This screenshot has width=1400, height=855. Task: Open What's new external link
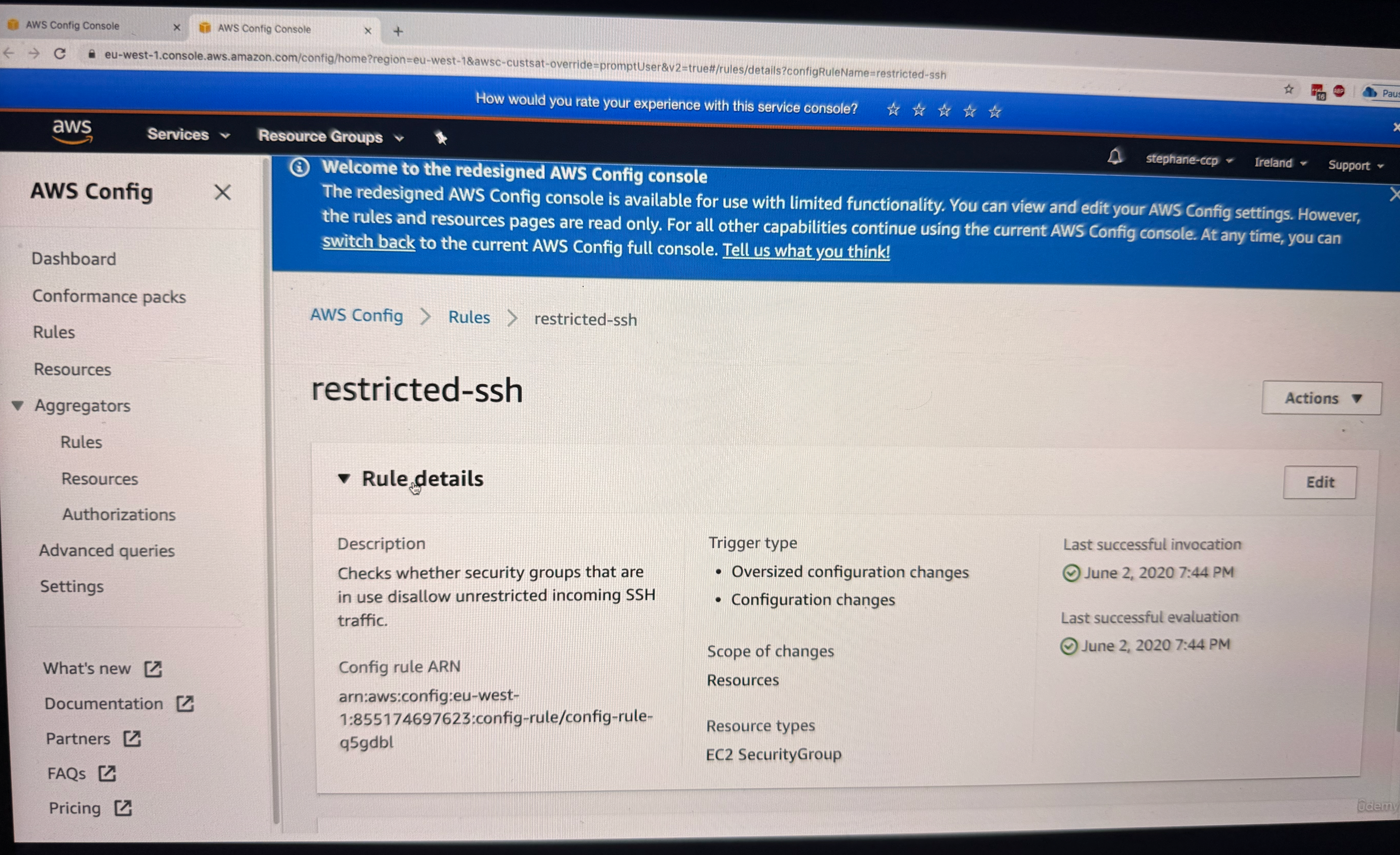pos(103,669)
